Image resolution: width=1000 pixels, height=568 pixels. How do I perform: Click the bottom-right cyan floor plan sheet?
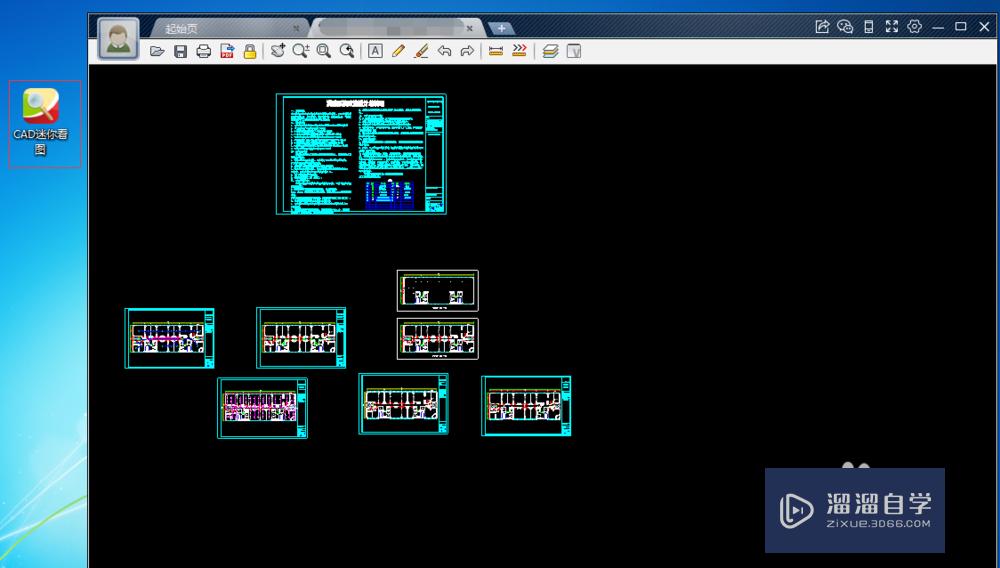pos(526,405)
